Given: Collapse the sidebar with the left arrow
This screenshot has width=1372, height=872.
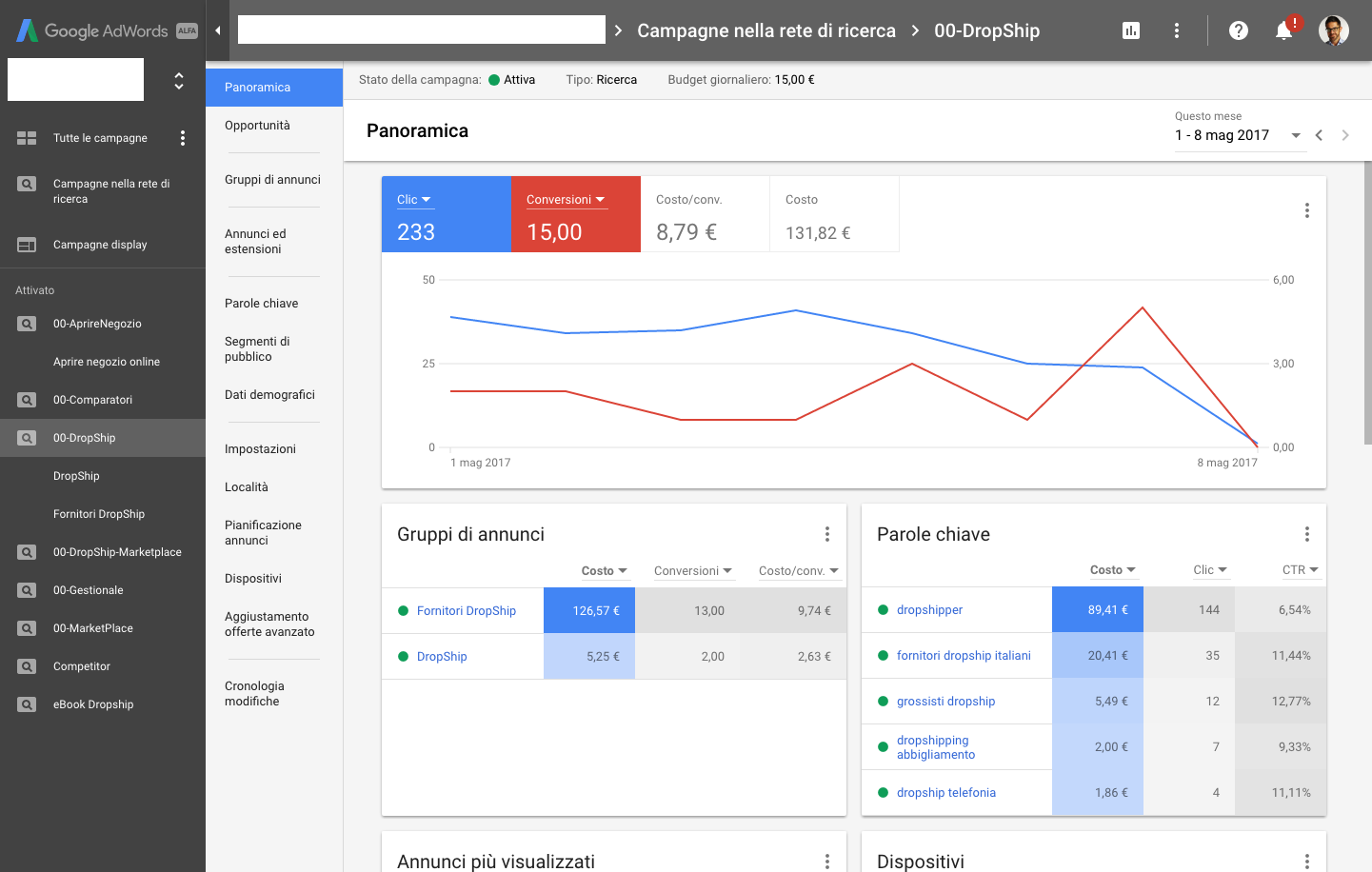Looking at the screenshot, I should 218,30.
